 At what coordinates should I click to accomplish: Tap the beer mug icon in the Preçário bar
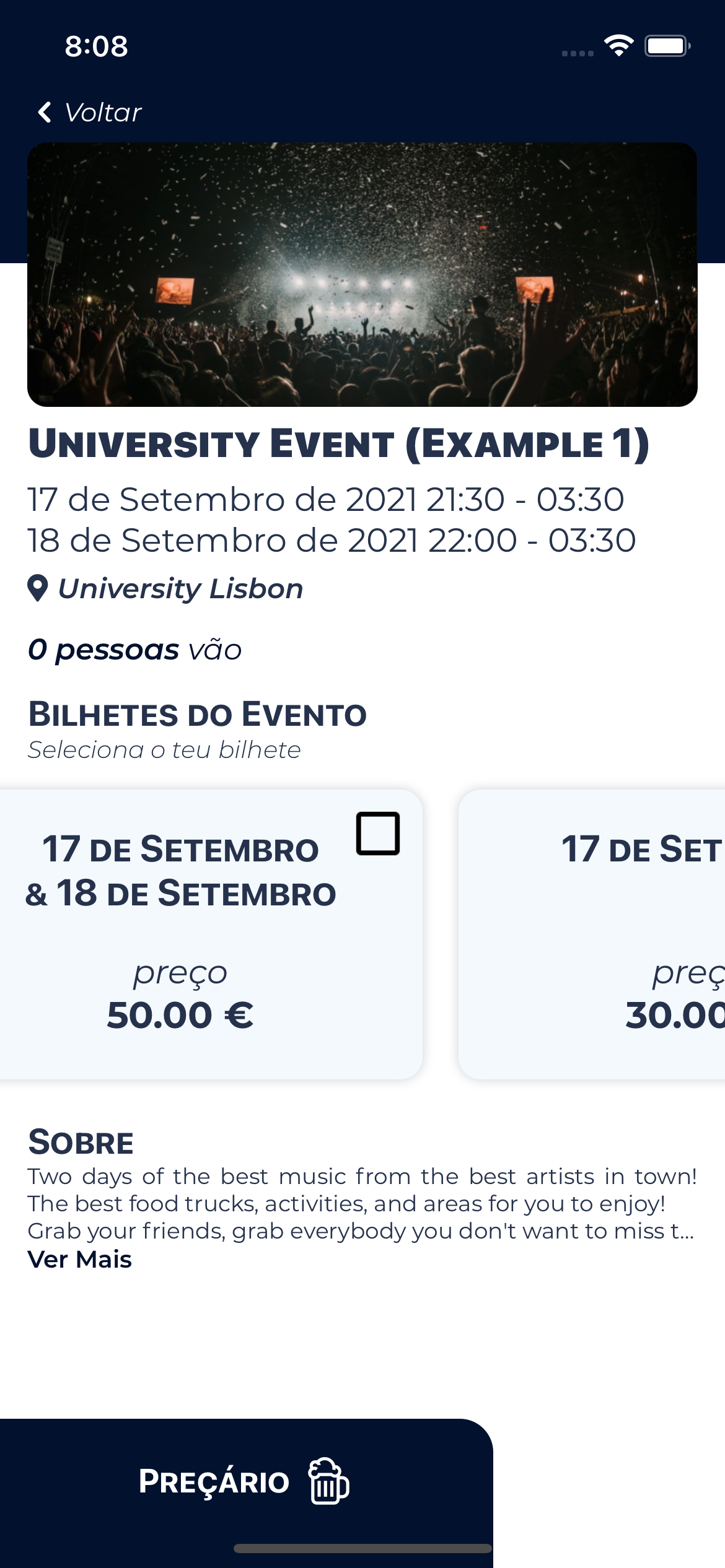point(329,1481)
